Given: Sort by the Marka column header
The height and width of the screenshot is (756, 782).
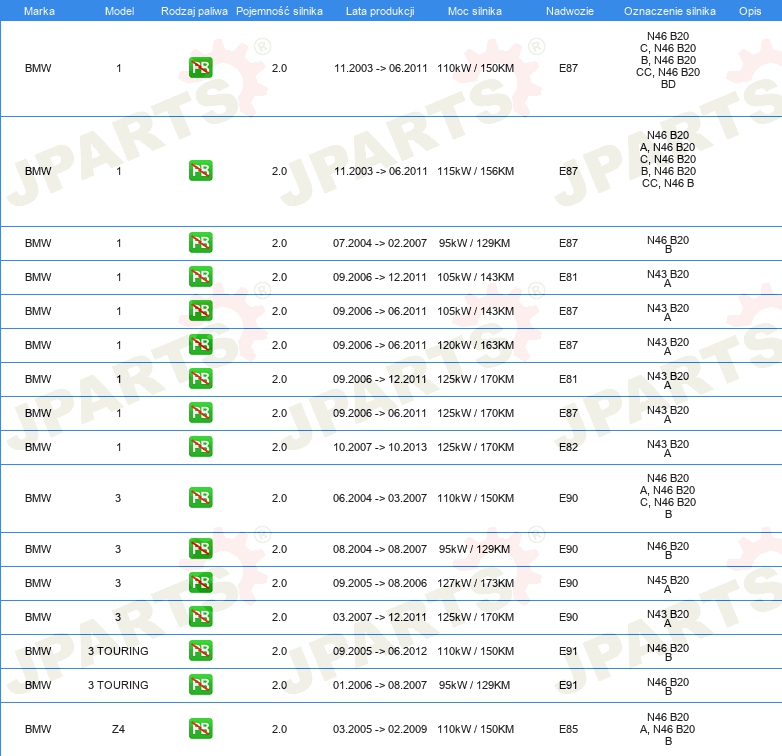Looking at the screenshot, I should (39, 10).
